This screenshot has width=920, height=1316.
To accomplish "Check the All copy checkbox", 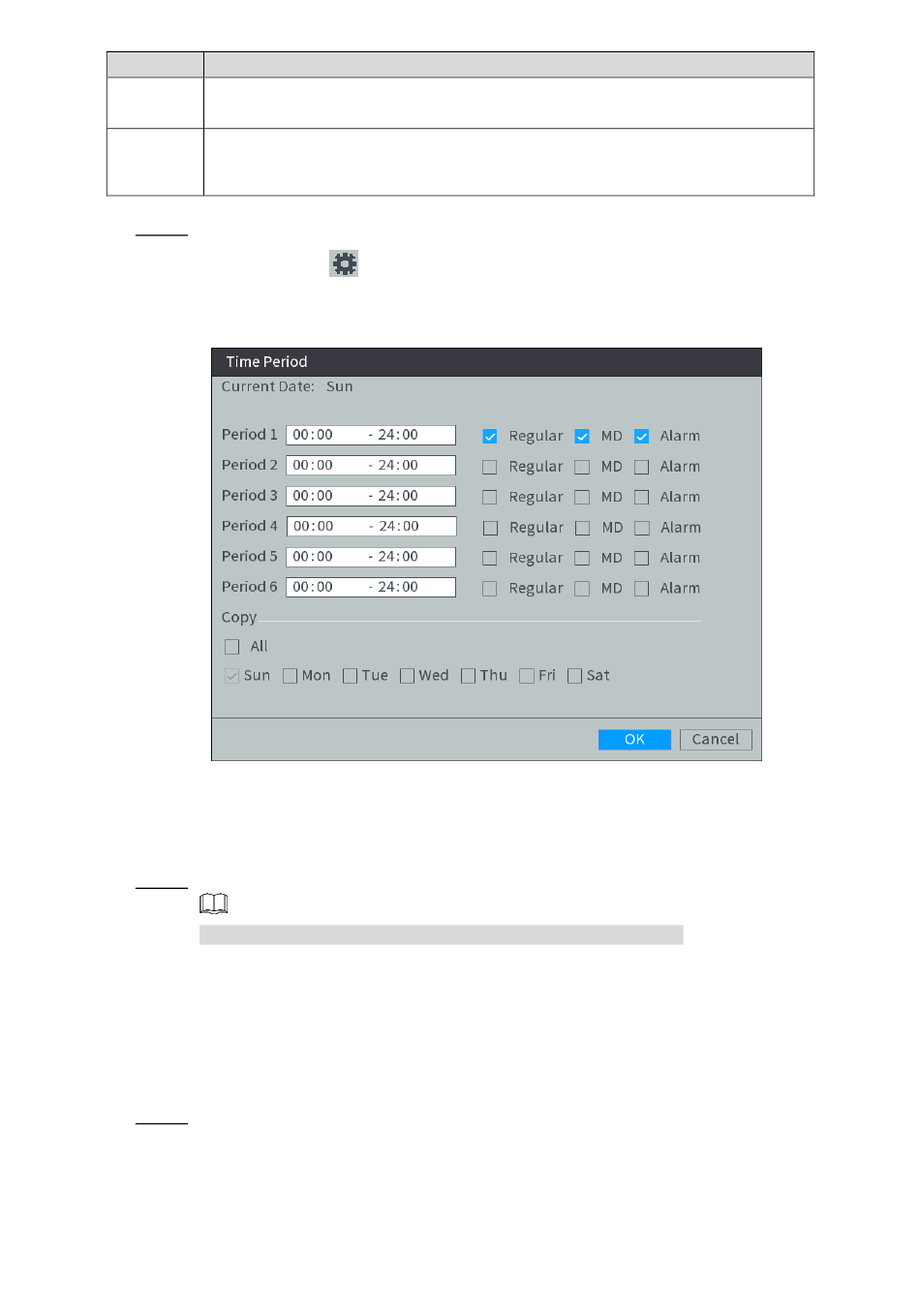I will pos(231,647).
